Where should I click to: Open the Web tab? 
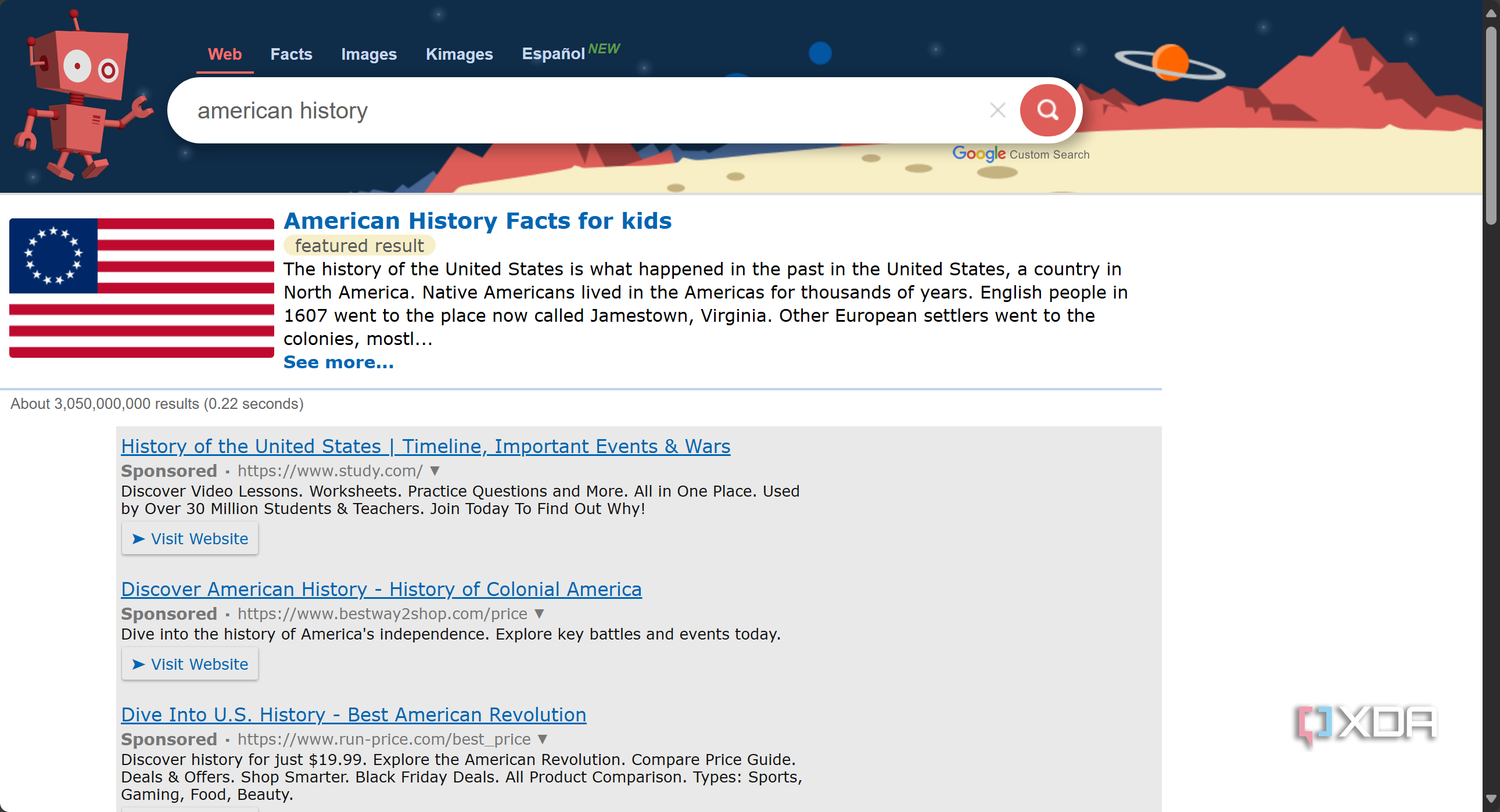225,54
